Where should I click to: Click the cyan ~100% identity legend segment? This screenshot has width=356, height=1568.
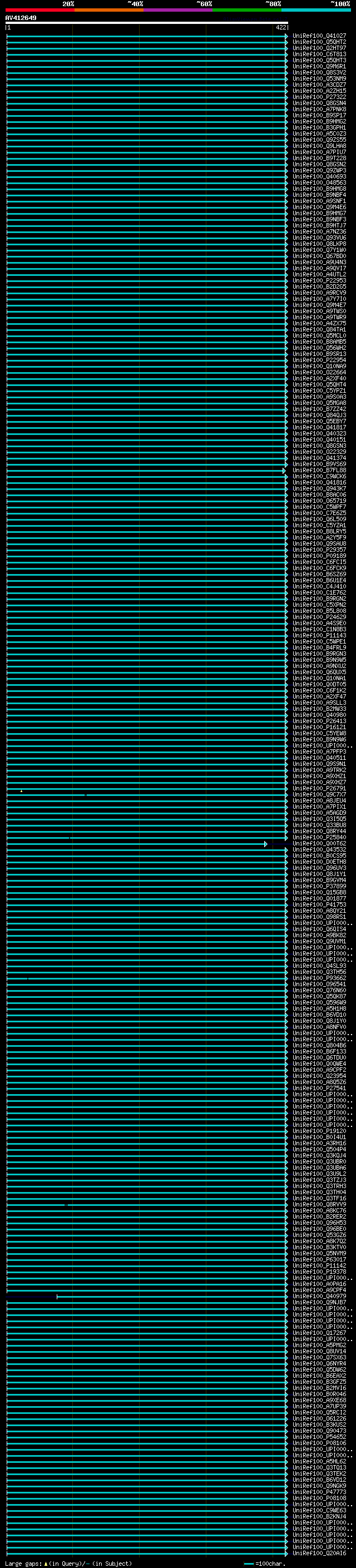click(x=316, y=11)
